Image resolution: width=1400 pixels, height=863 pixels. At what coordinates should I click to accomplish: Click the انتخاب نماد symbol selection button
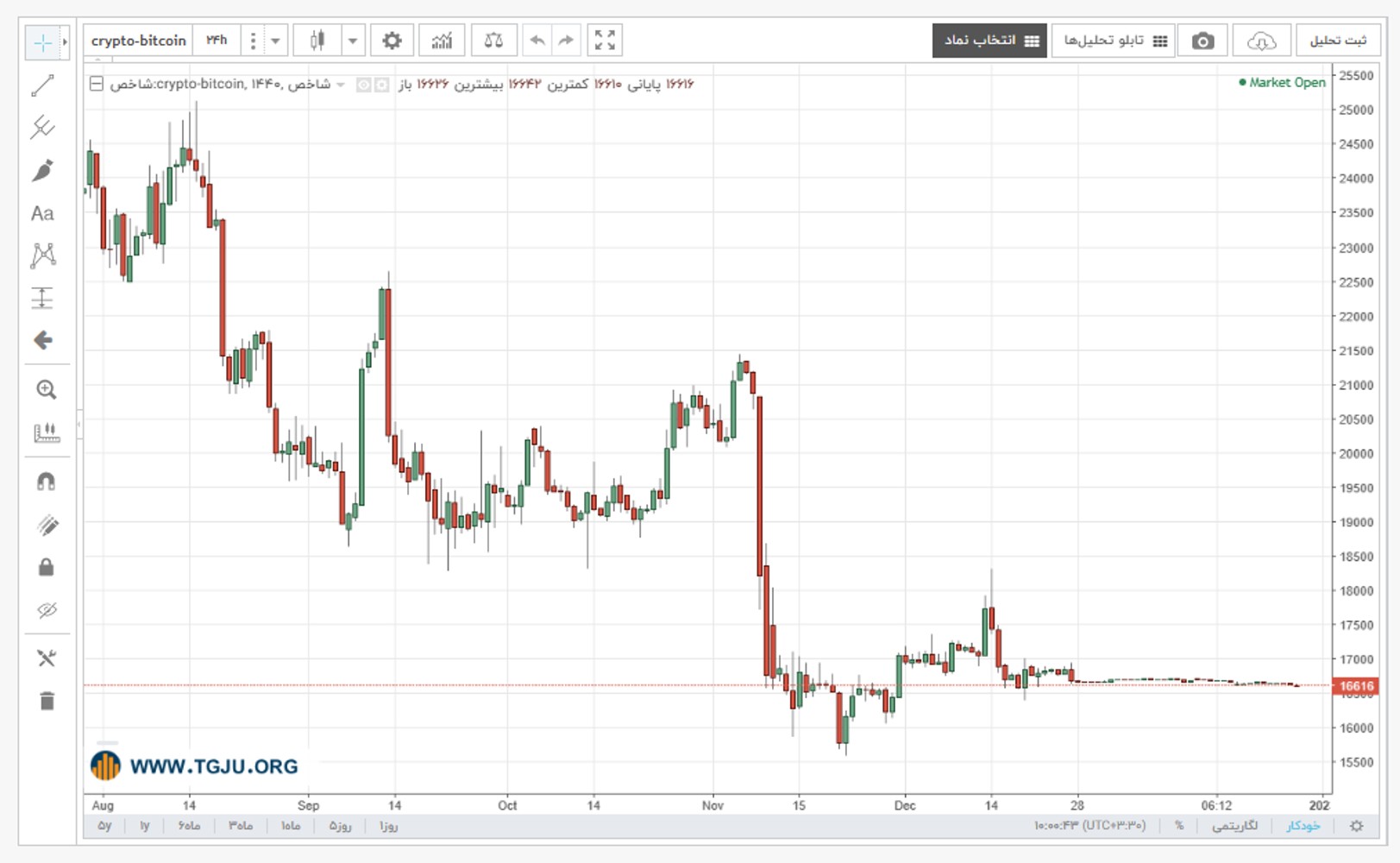989,41
